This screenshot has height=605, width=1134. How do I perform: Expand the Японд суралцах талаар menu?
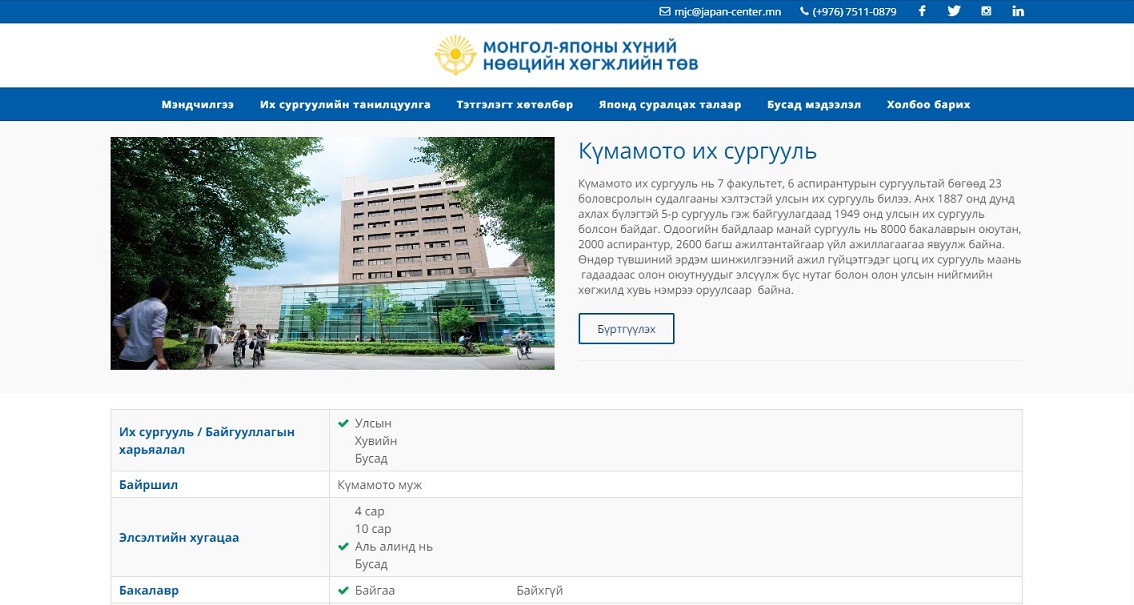[x=670, y=104]
